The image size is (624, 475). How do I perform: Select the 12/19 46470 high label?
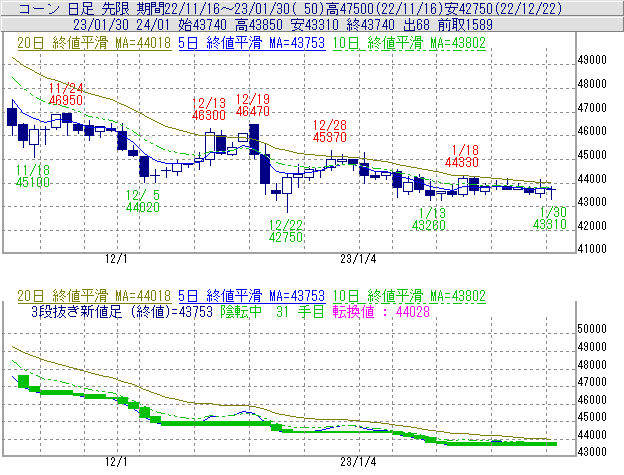click(253, 105)
